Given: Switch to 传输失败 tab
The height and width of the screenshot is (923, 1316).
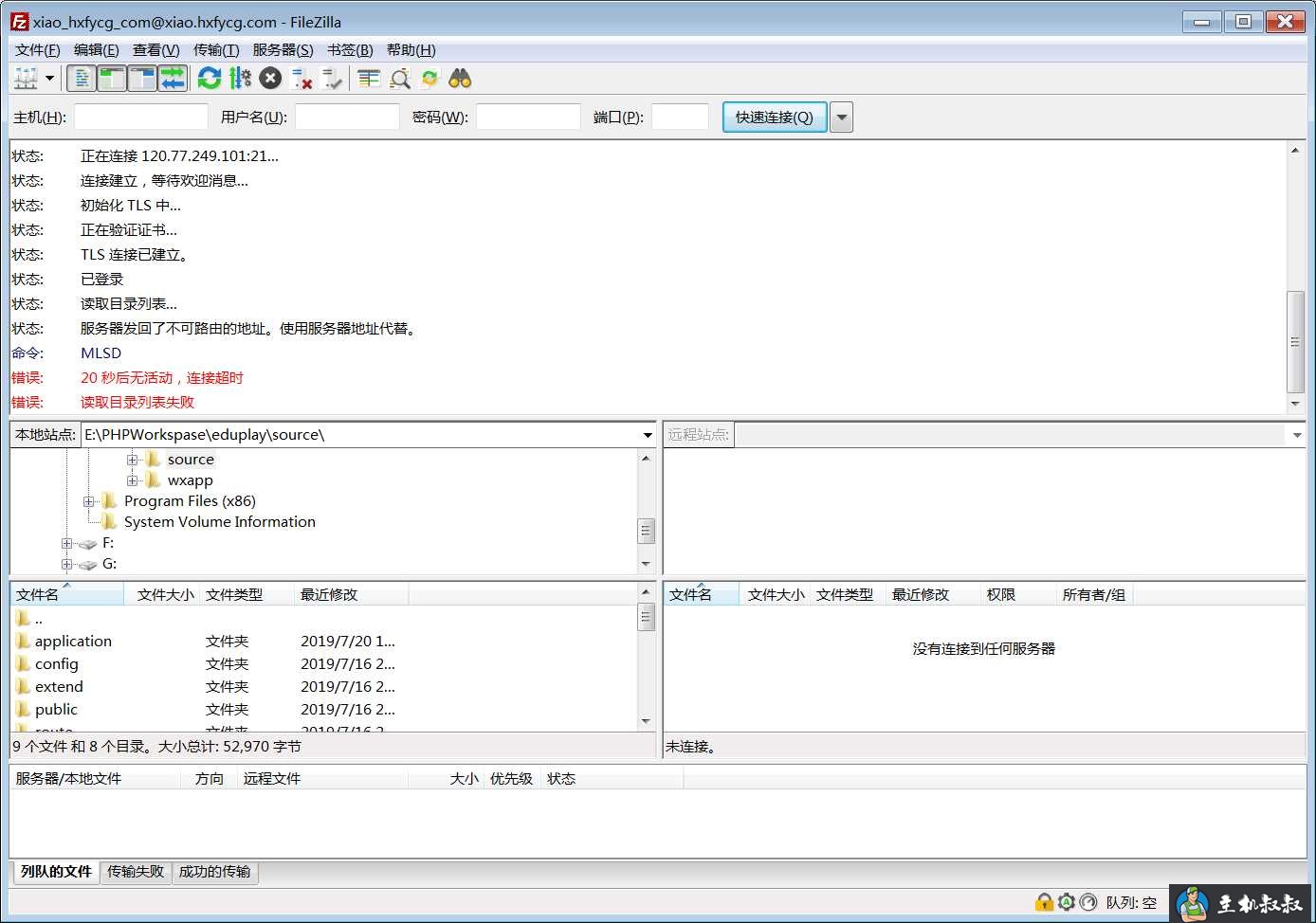Looking at the screenshot, I should [136, 872].
